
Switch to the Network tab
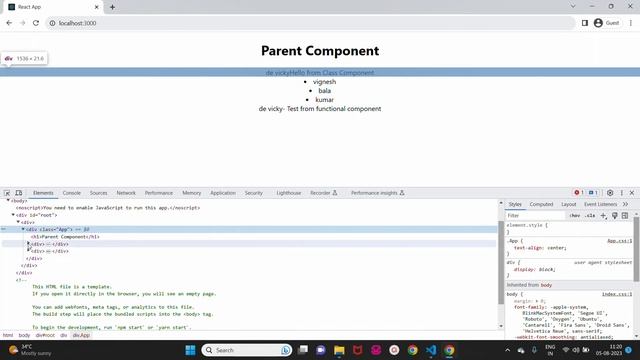pyautogui.click(x=126, y=193)
